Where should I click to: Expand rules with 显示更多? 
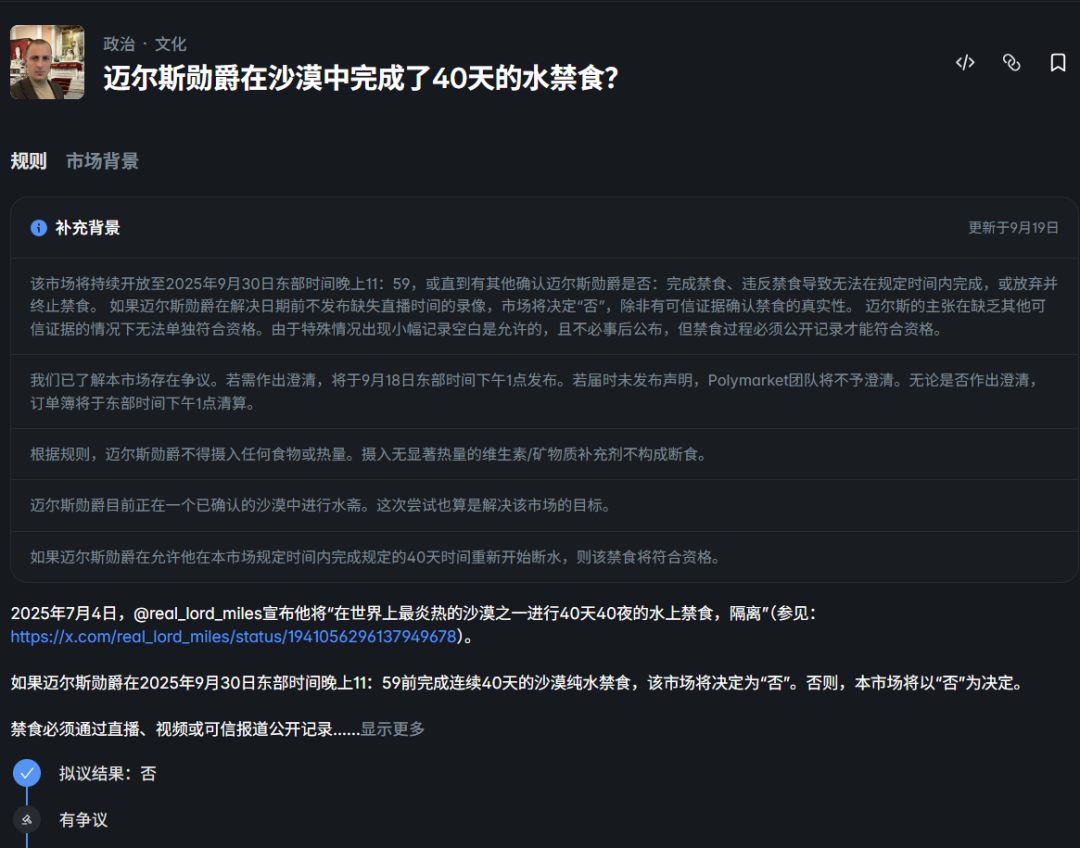[393, 729]
